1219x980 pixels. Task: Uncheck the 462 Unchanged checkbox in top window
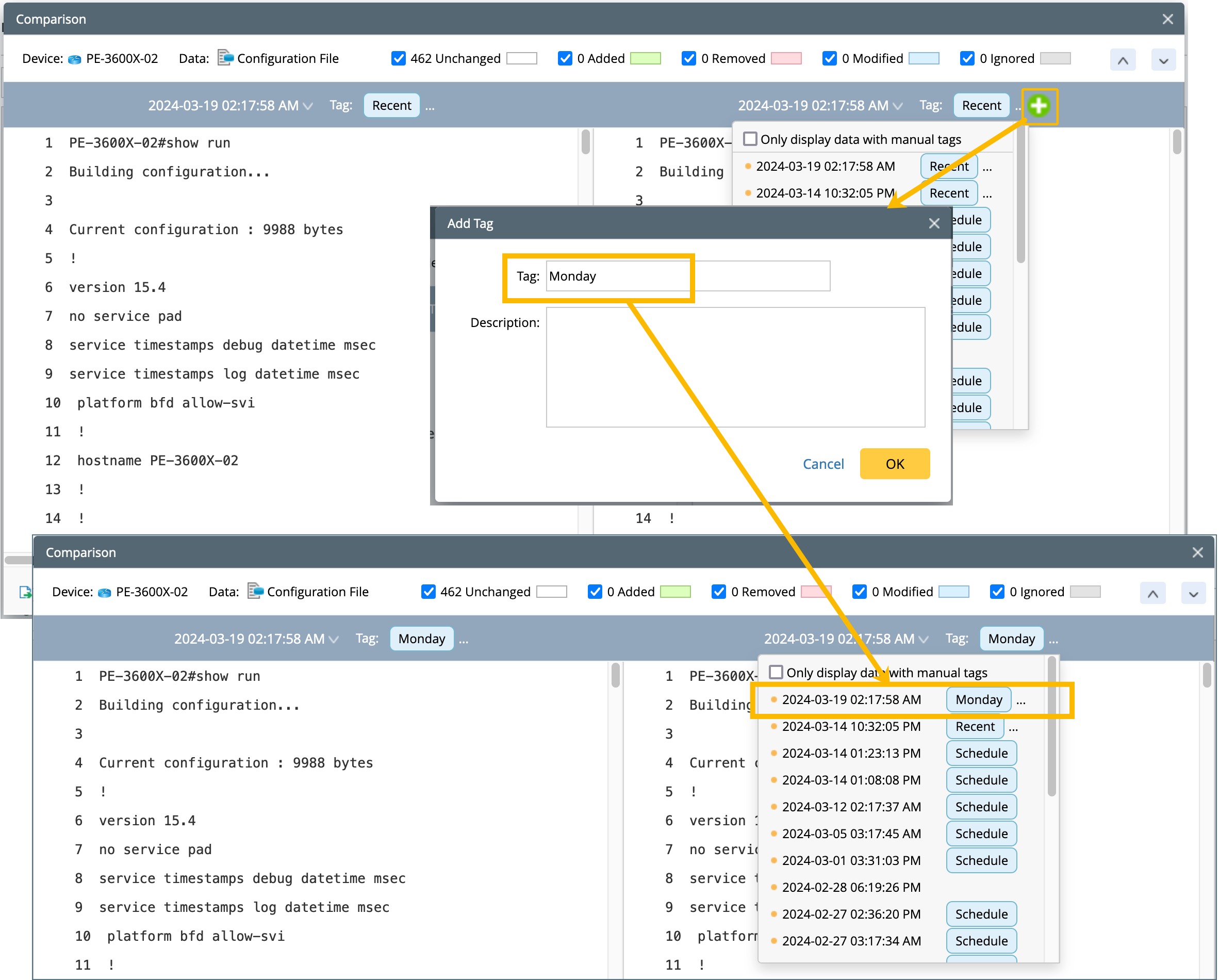coord(398,58)
